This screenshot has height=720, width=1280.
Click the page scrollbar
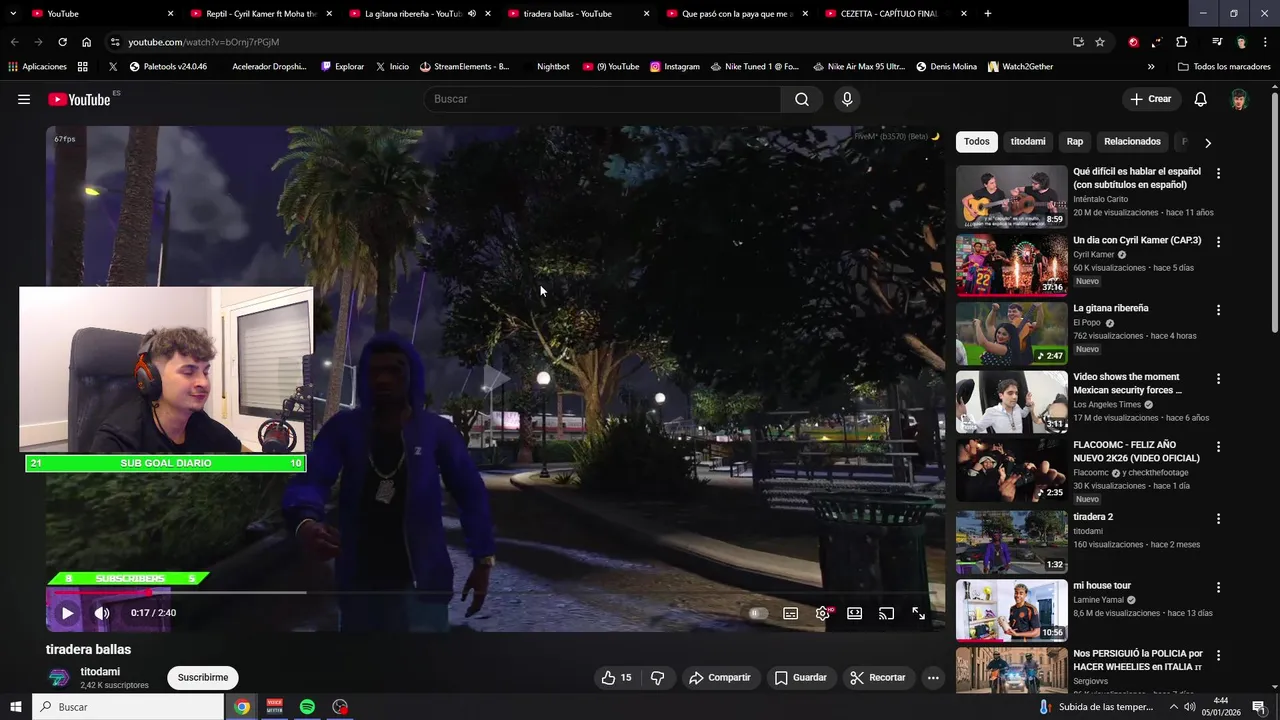tap(1274, 213)
